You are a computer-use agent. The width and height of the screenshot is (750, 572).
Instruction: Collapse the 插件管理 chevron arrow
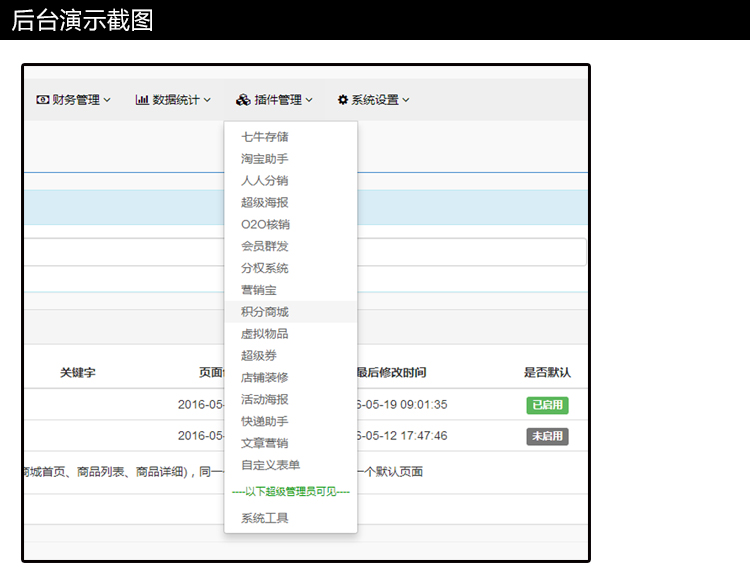(x=309, y=100)
